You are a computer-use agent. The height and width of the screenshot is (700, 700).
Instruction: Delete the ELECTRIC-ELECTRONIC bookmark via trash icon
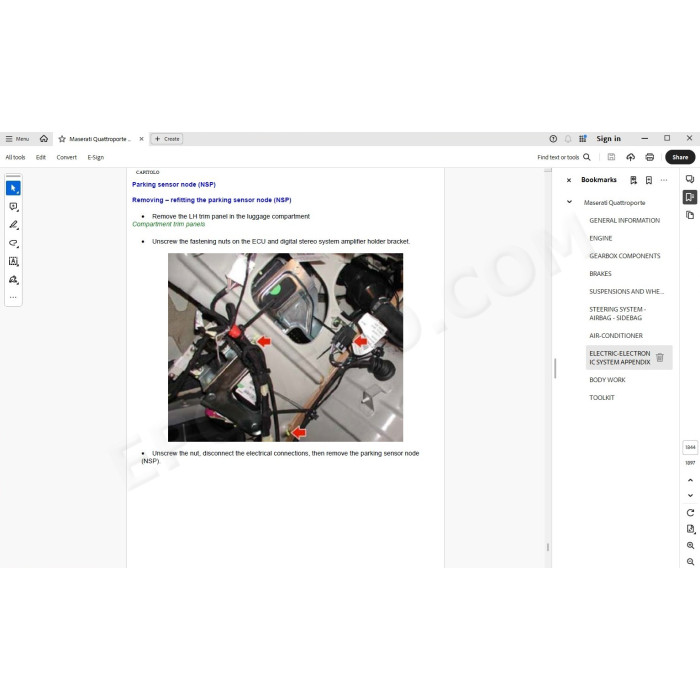[x=660, y=357]
